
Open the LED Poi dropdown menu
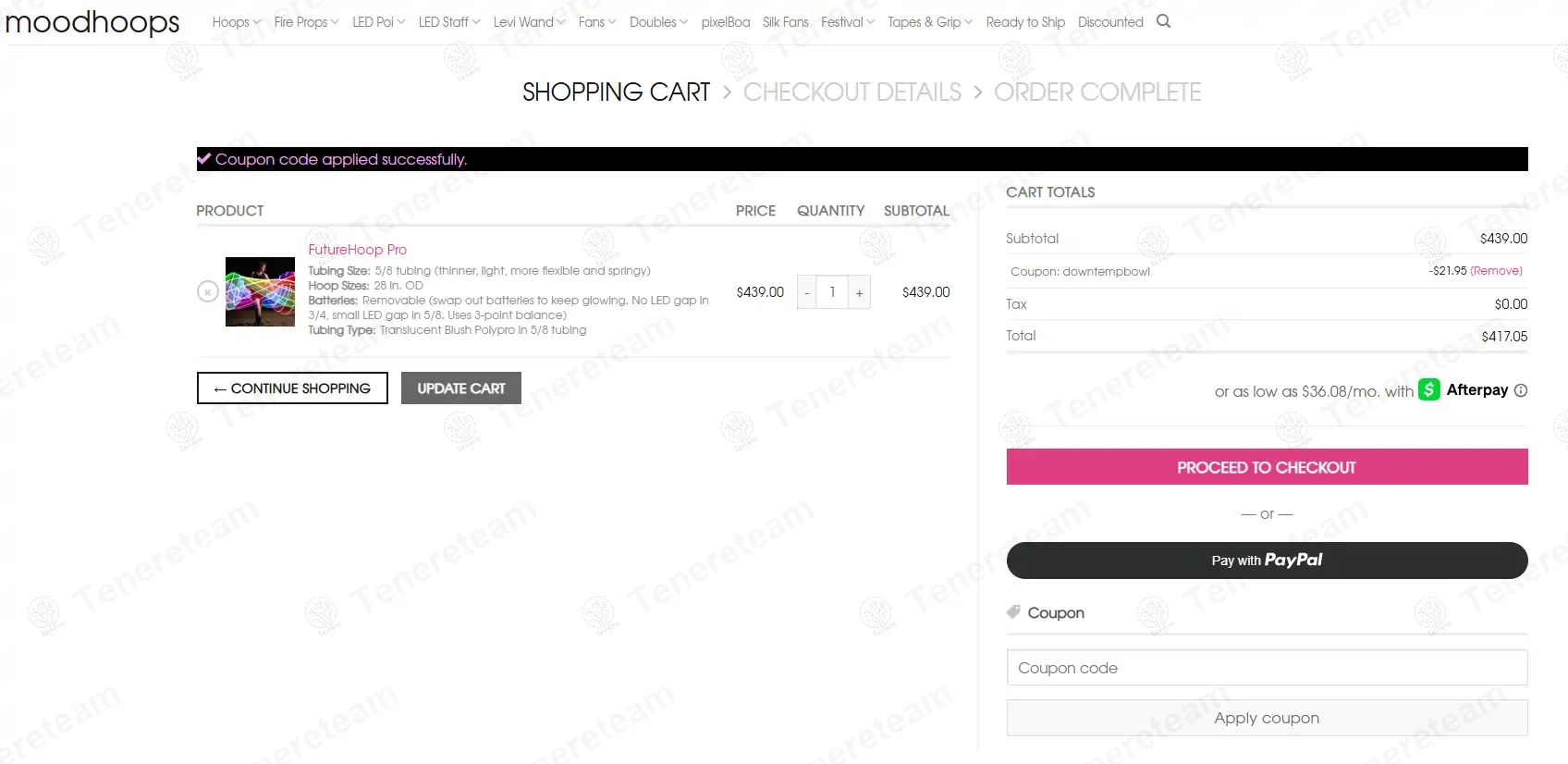click(378, 22)
